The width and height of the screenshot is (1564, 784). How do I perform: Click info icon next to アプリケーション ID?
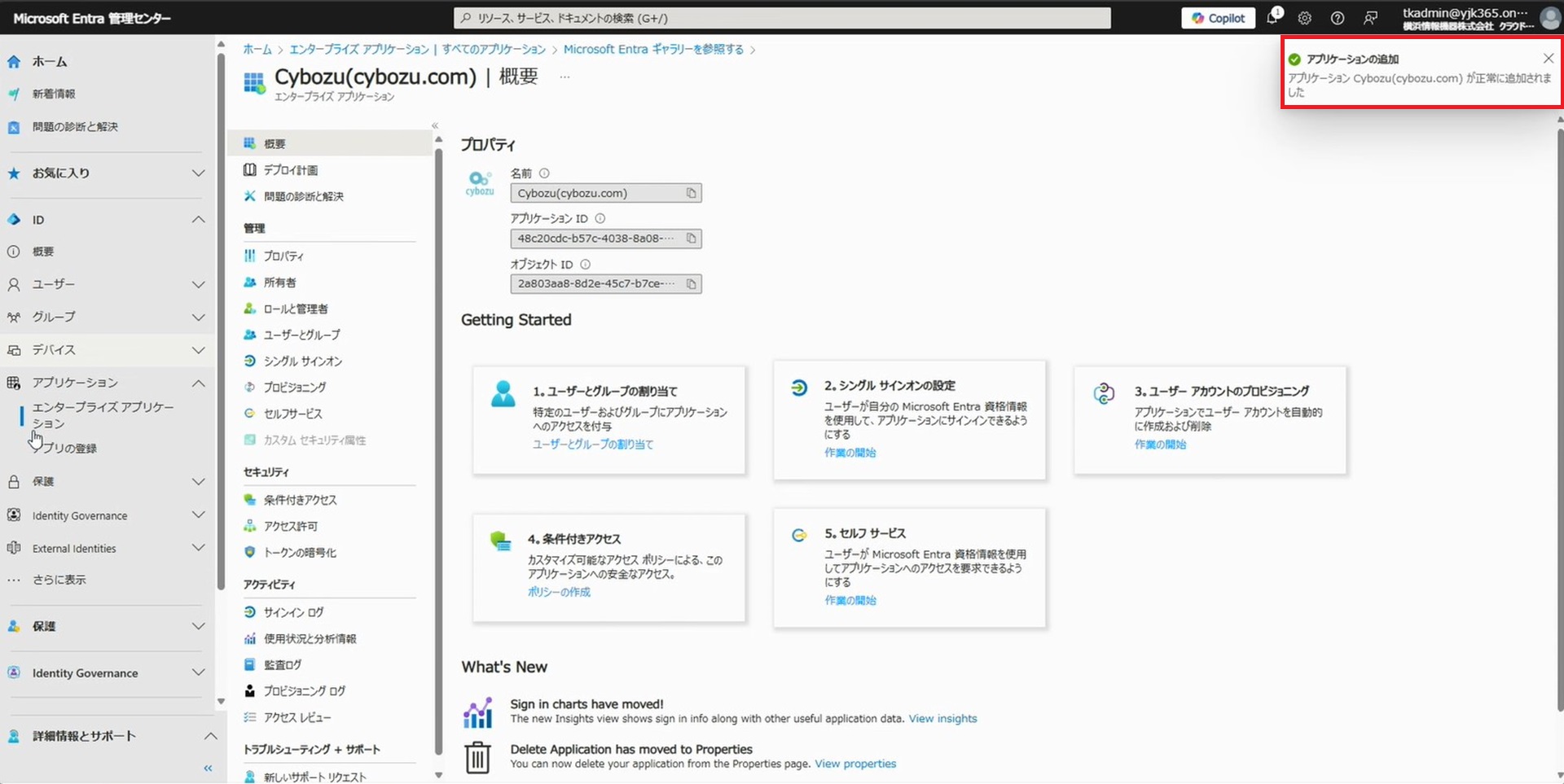point(600,218)
